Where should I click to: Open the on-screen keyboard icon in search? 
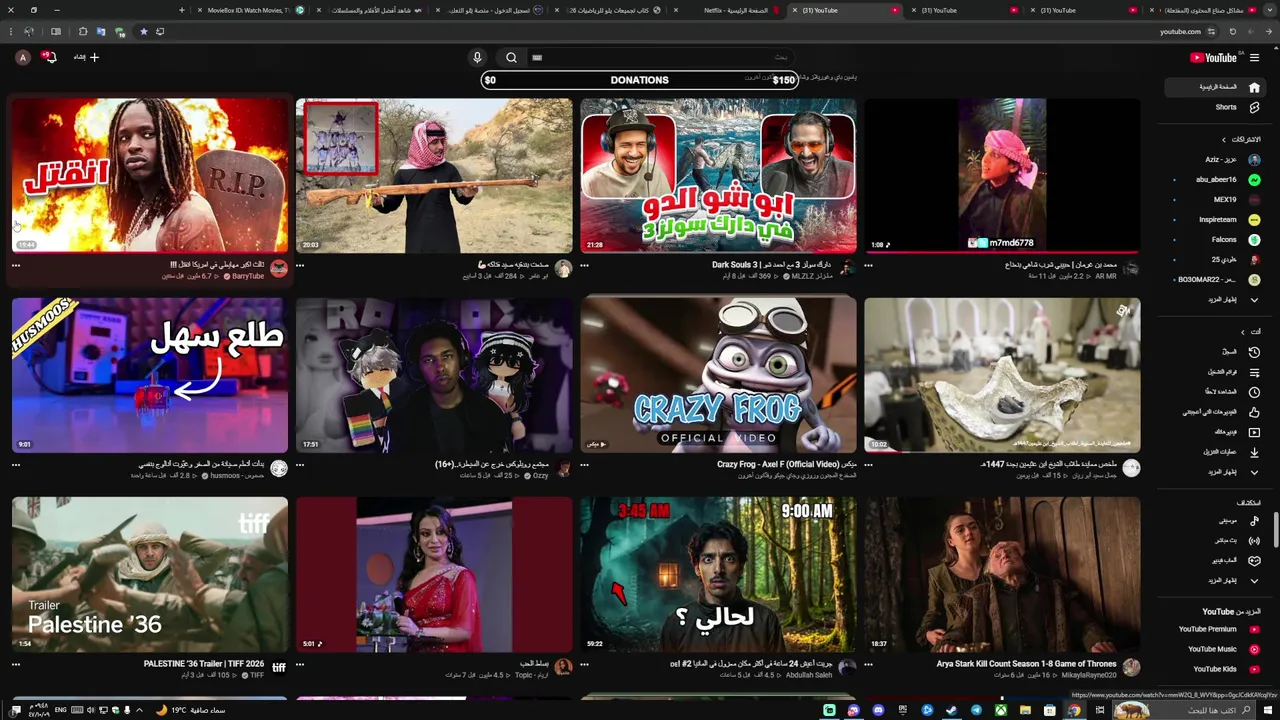[537, 58]
